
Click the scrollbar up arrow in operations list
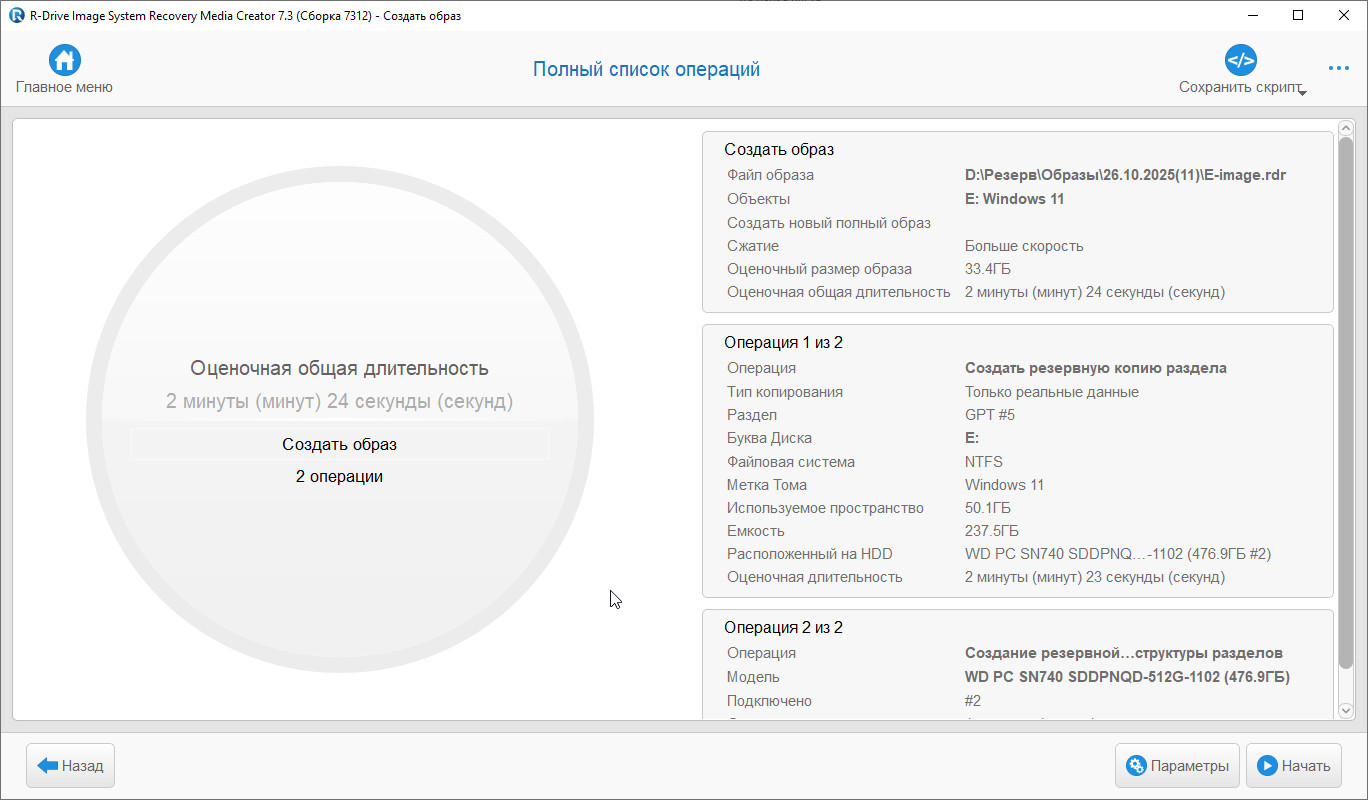1346,129
